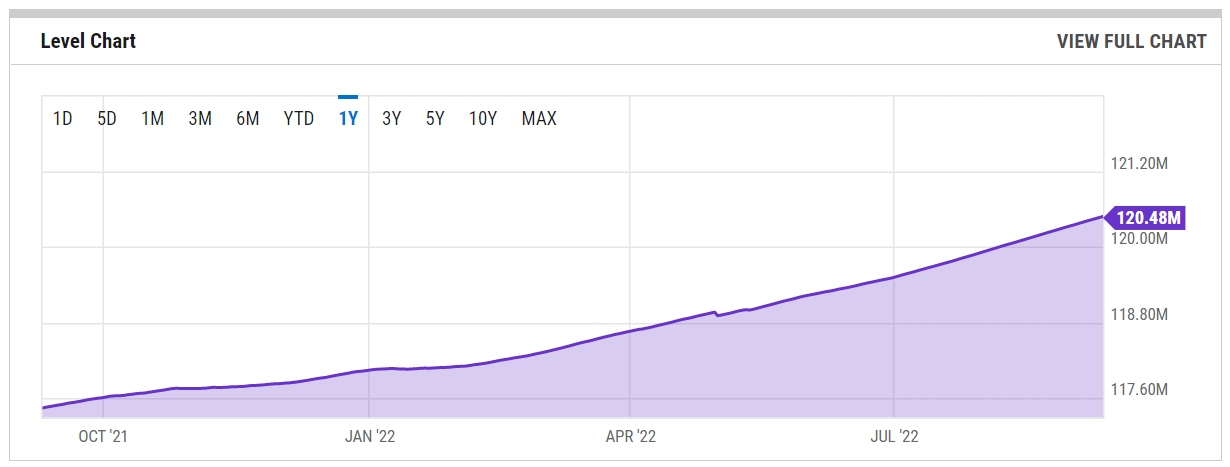Click the JUL '22 date label
Image resolution: width=1230 pixels, height=467 pixels.
coord(894,436)
